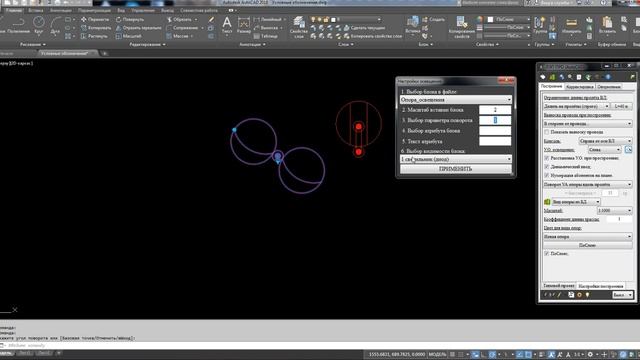This screenshot has width=640, height=360.
Task: Click the МОДЕЛЬ status bar button
Action: click(x=437, y=354)
